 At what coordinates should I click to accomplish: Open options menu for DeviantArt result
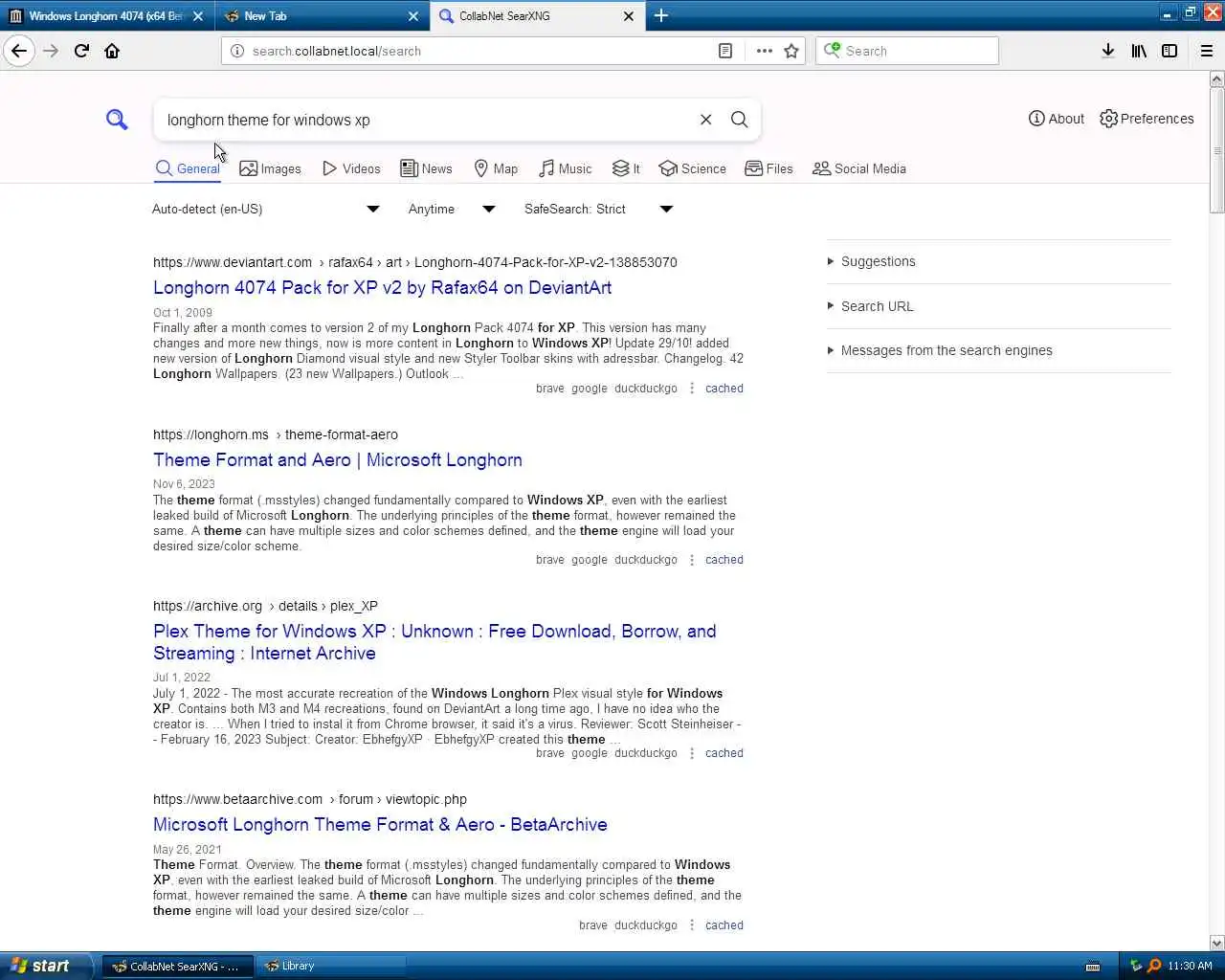(x=692, y=389)
